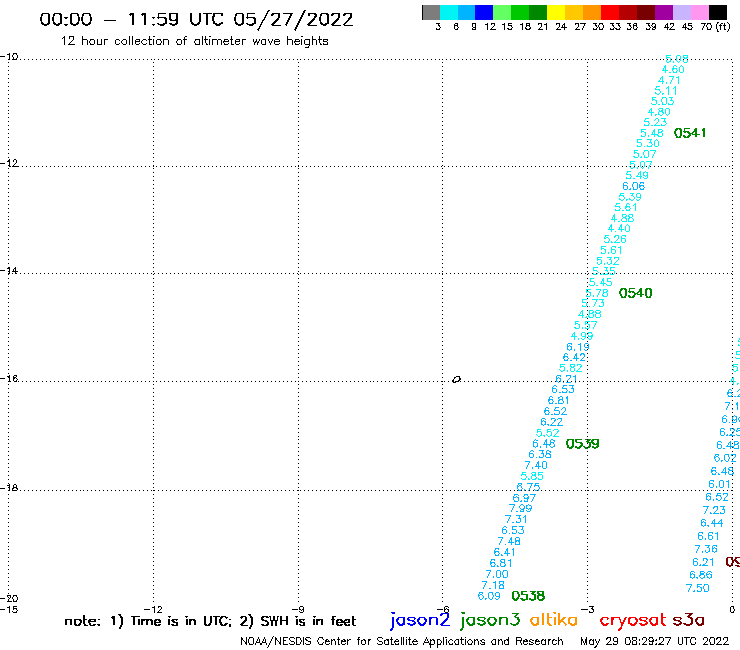The height and width of the screenshot is (650, 740).
Task: Click the green time stamp 0540
Action: point(635,293)
